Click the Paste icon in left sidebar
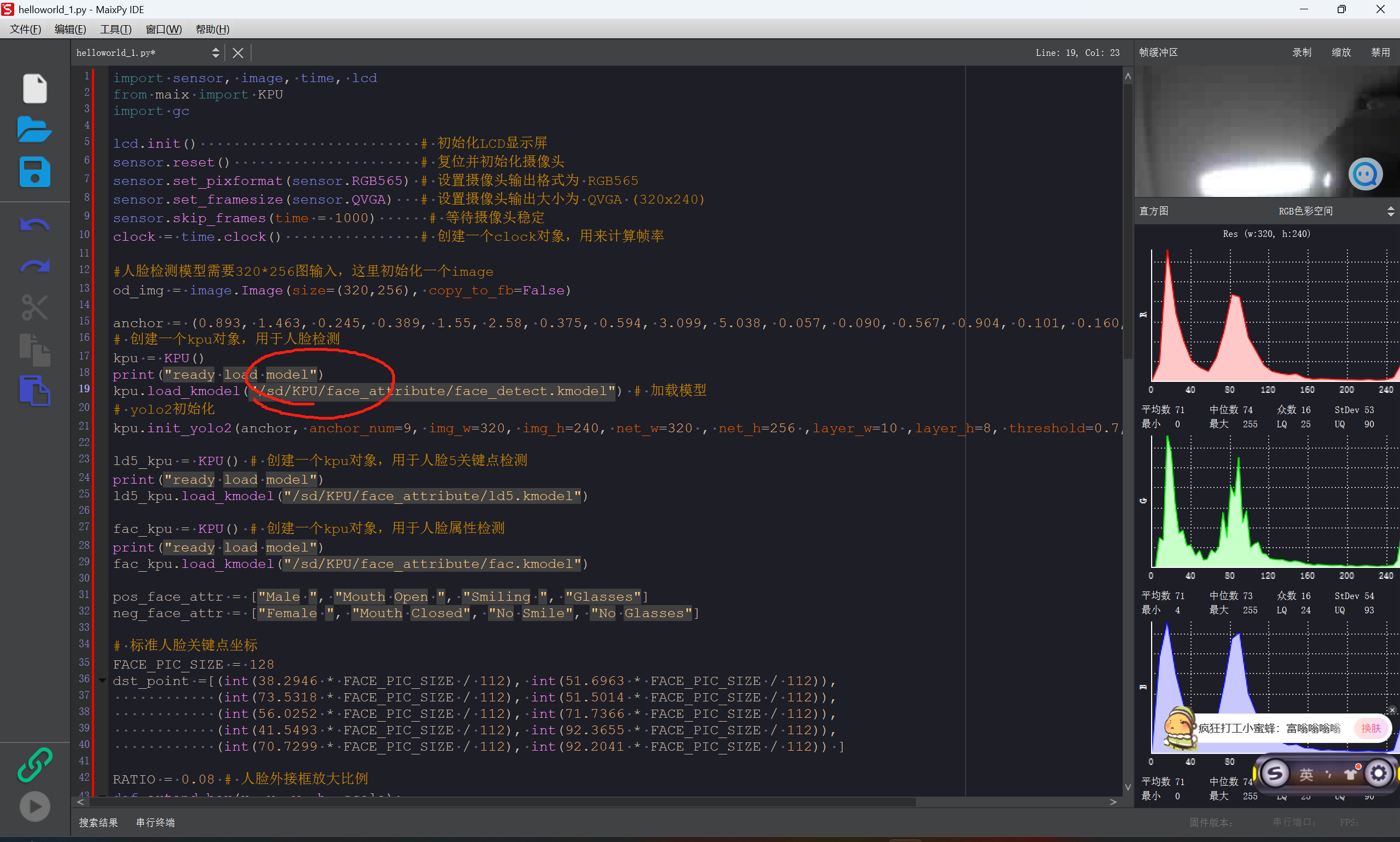The image size is (1400, 842). tap(34, 390)
